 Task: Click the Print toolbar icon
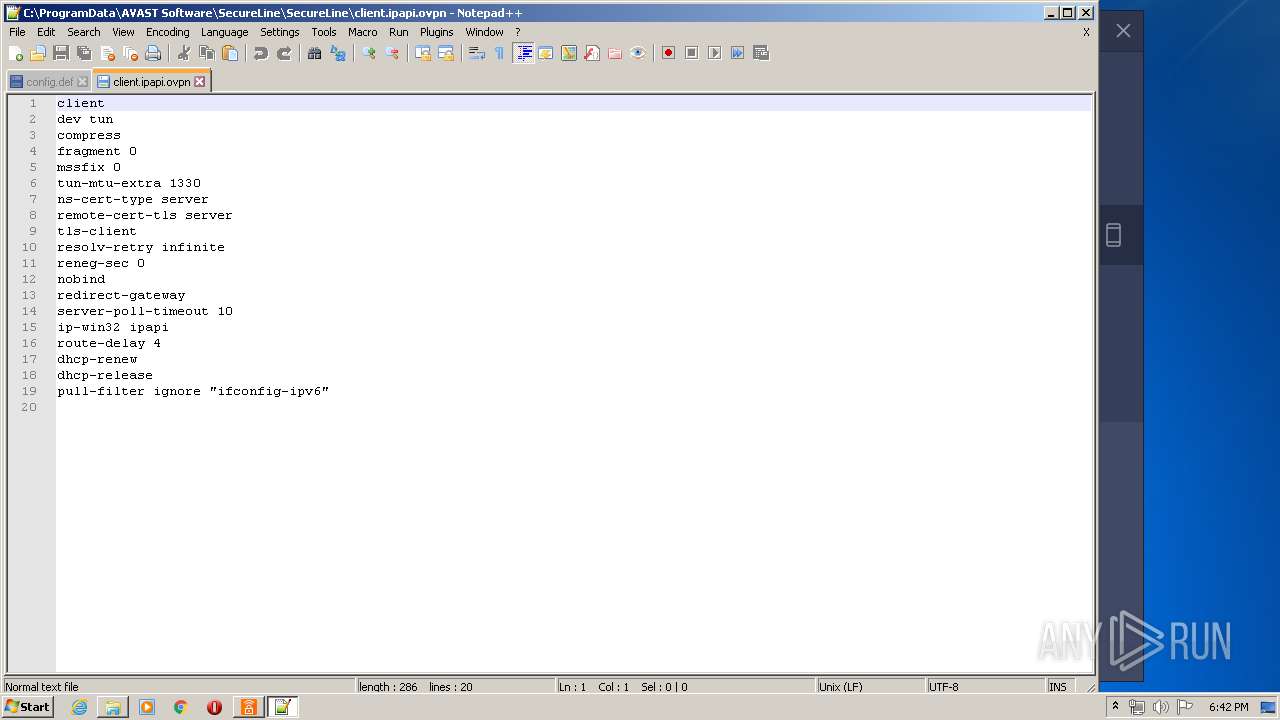point(153,53)
